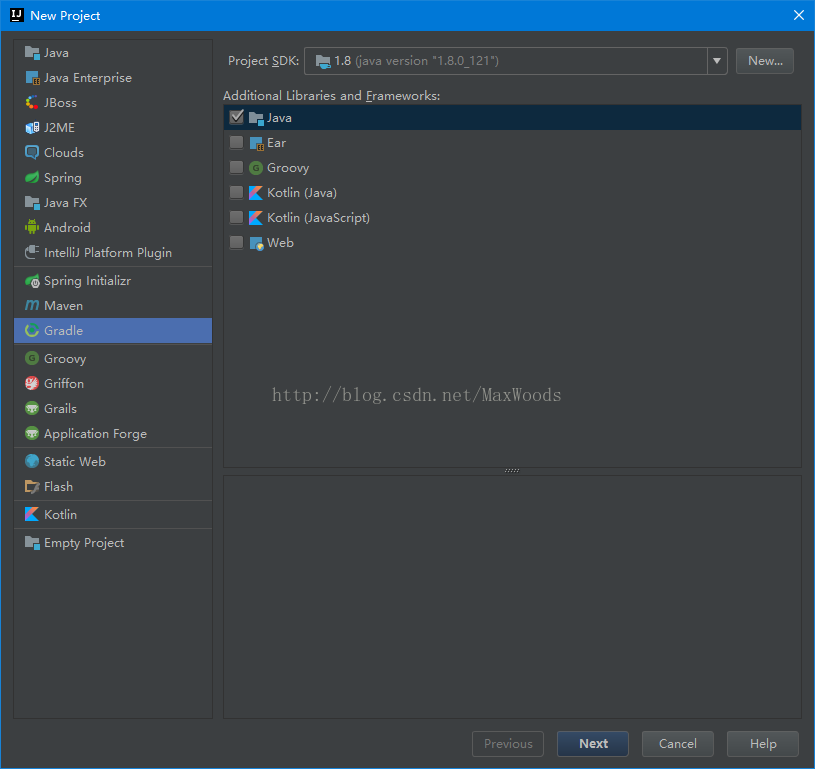This screenshot has height=769, width=815.
Task: Click the Ear label in frameworks list
Action: [x=277, y=143]
